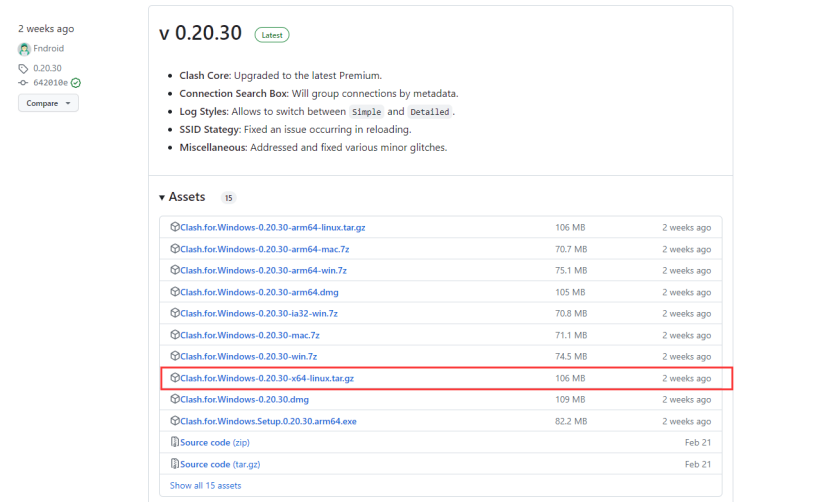Click the Assets heading text
Viewport: 827px width, 502px height.
click(187, 197)
